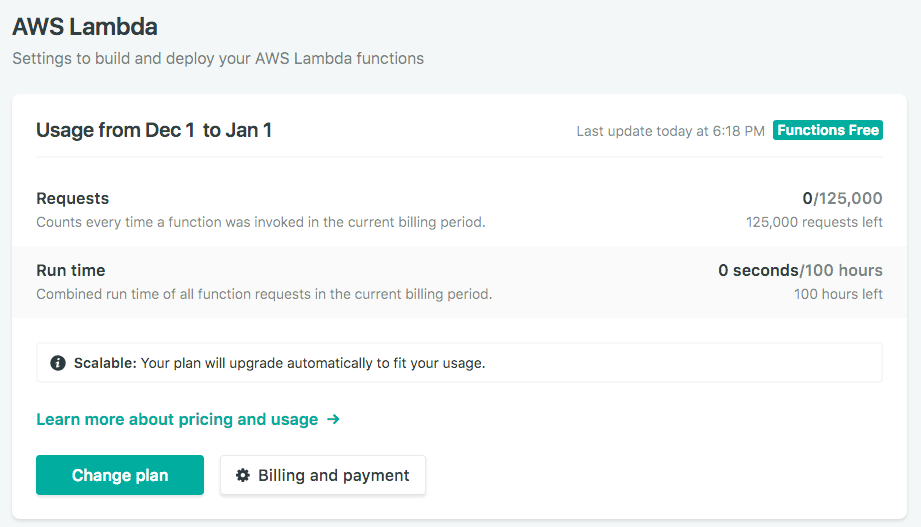921x527 pixels.
Task: Follow the Learn more about pricing link
Action: (x=177, y=419)
